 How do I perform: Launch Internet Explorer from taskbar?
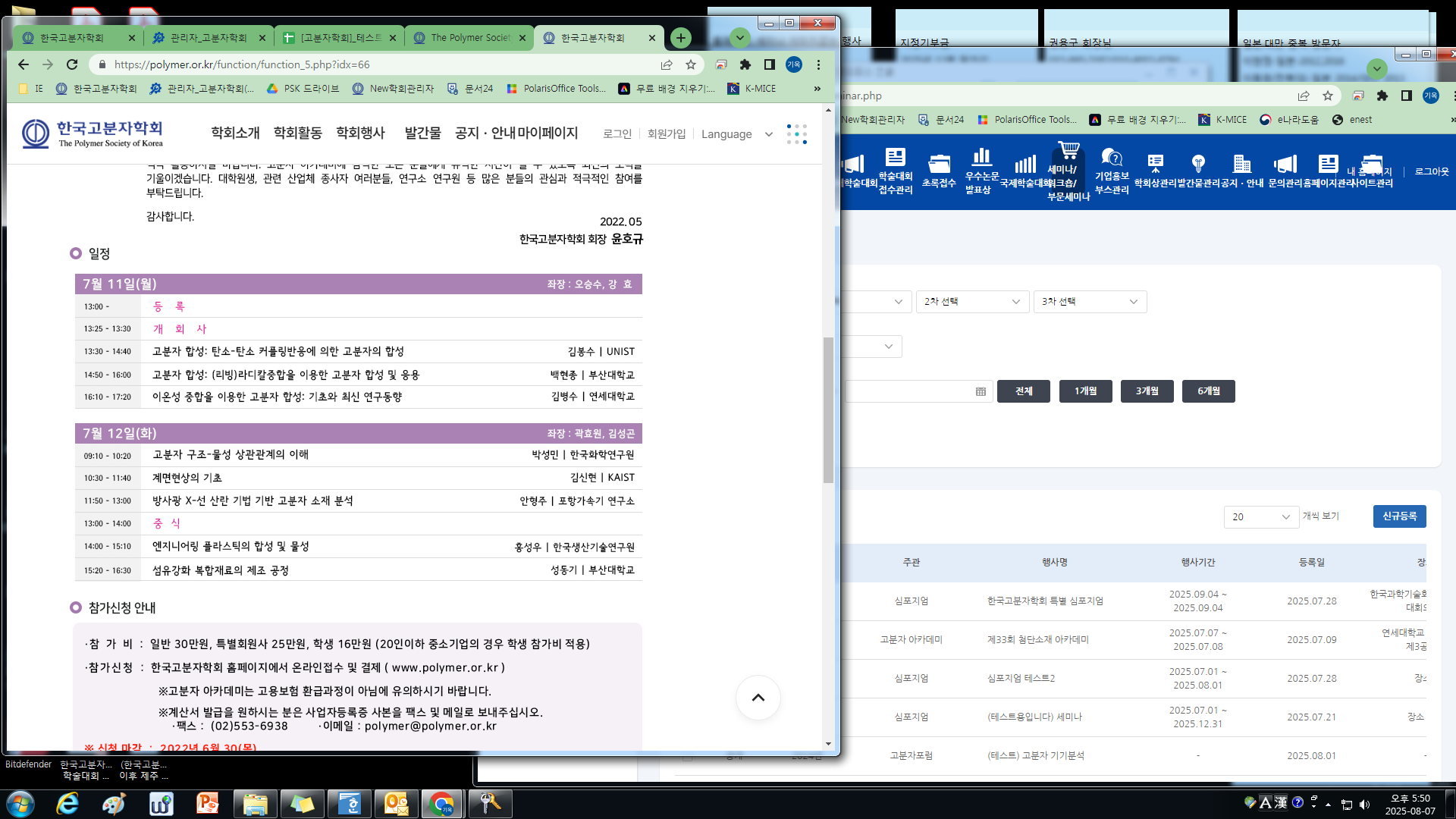click(68, 803)
